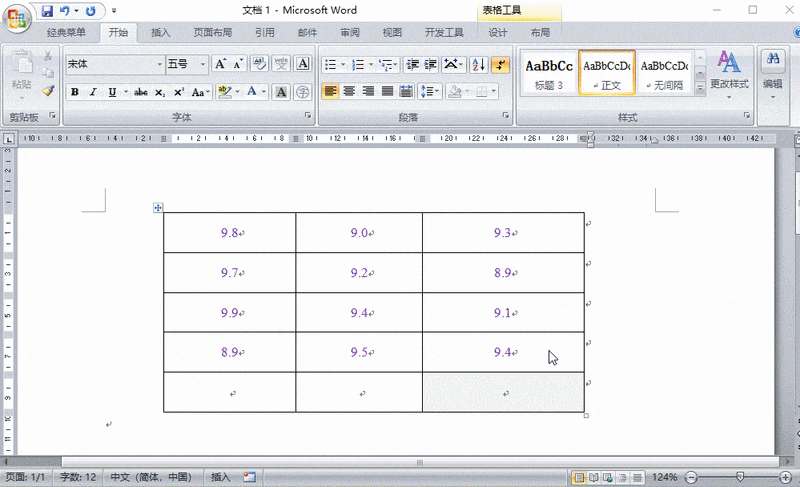Switch to the 插入 ribbon tab
800x487 pixels.
click(x=160, y=32)
